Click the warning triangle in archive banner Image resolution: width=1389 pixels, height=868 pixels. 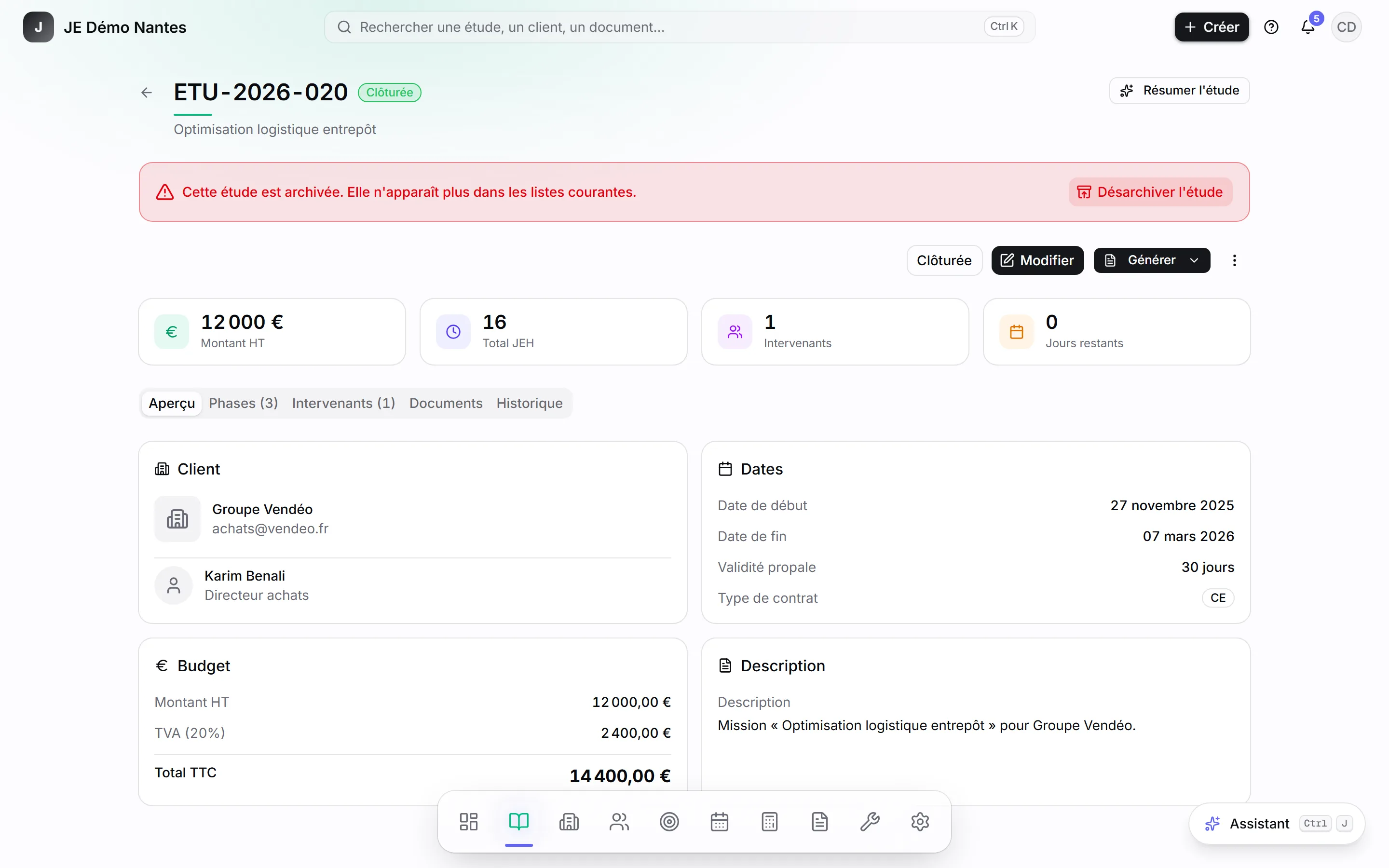click(x=165, y=192)
